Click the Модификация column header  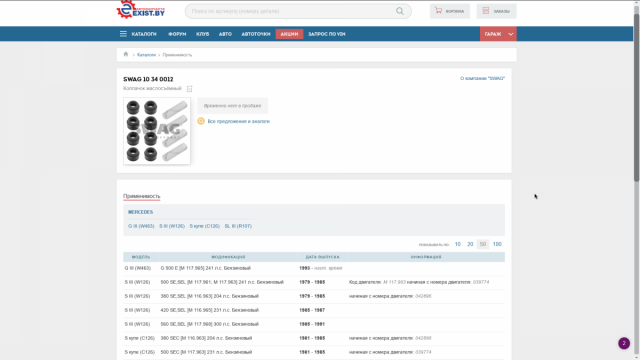pyautogui.click(x=229, y=257)
